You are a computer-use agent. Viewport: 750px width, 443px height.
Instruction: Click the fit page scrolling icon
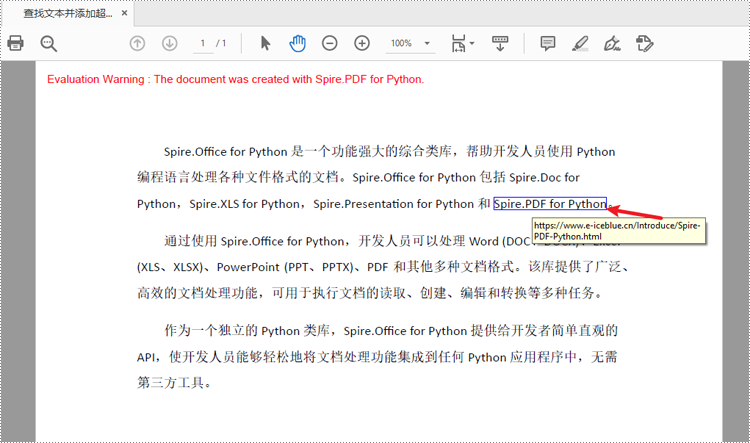(x=458, y=44)
